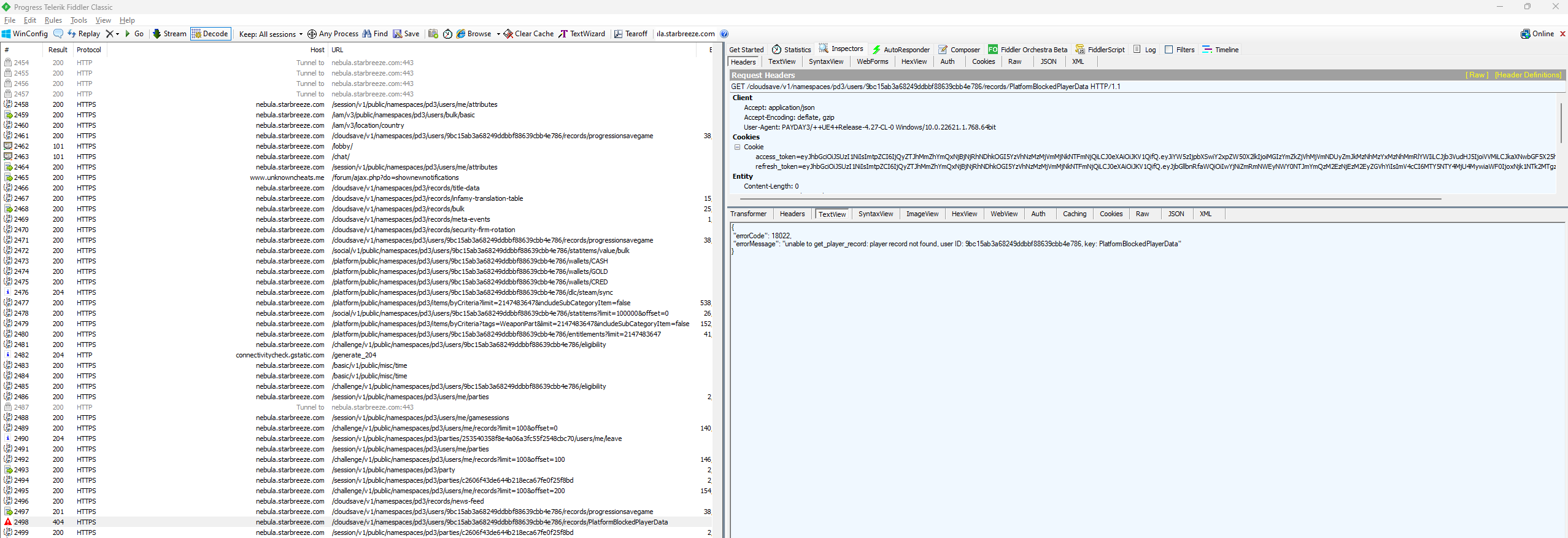The width and height of the screenshot is (1568, 538).
Task: Open the Tools menu
Action: (79, 20)
